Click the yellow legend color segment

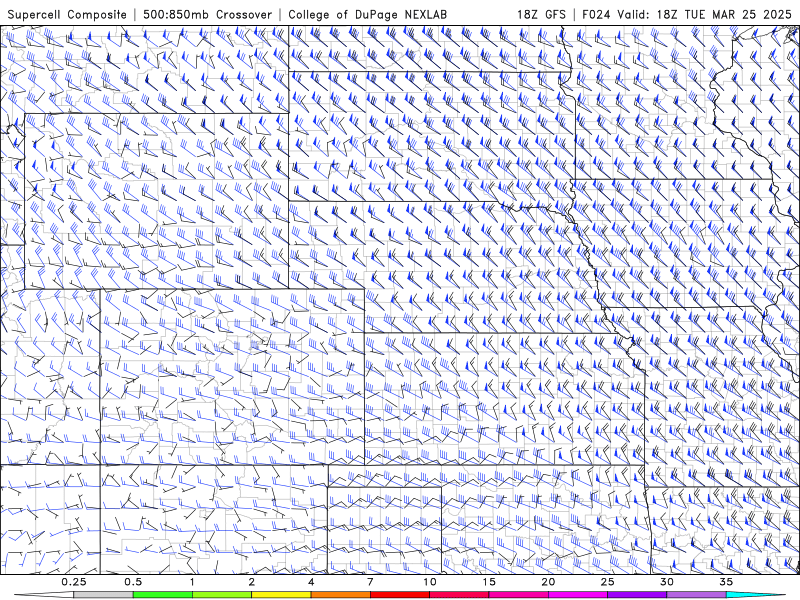tap(281, 595)
